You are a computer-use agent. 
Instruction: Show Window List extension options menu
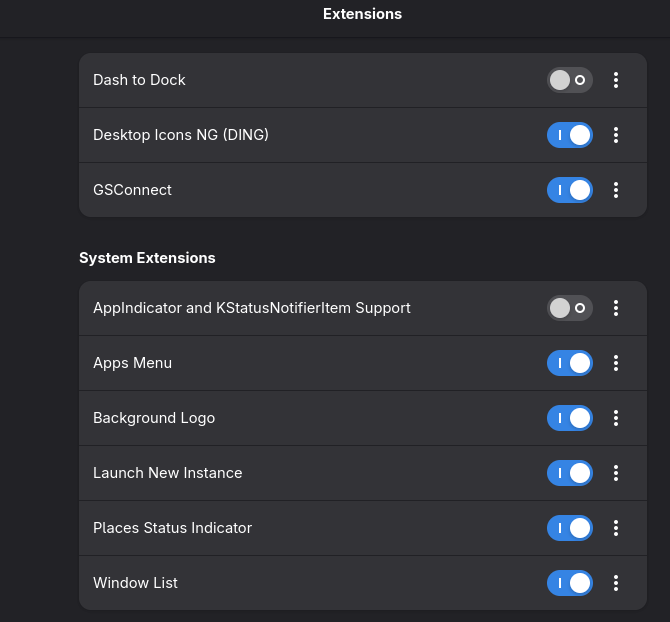(x=616, y=583)
